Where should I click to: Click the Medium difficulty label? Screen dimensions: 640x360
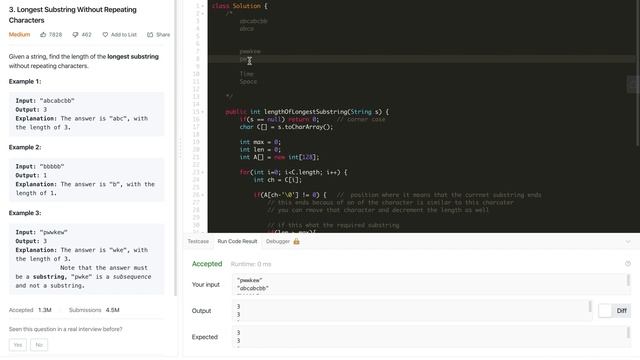20,35
